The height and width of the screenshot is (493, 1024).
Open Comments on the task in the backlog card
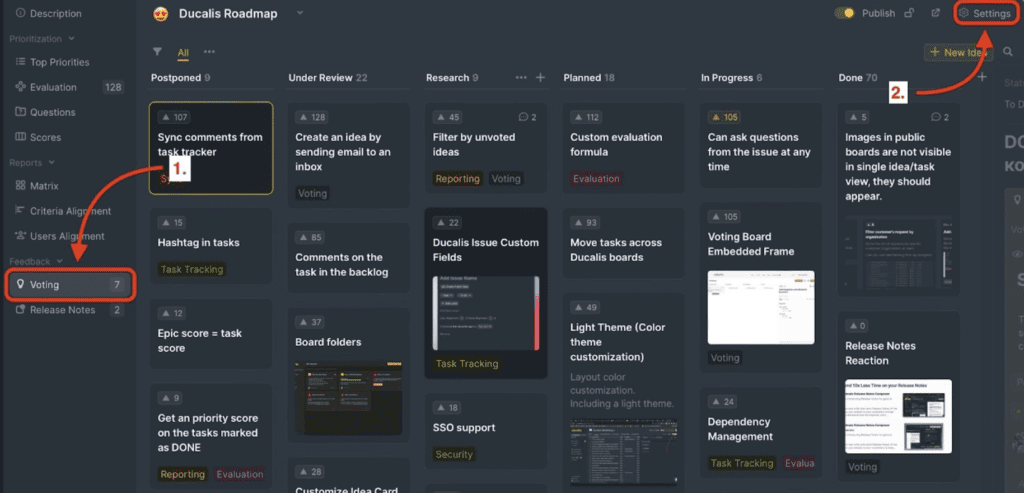pos(349,258)
